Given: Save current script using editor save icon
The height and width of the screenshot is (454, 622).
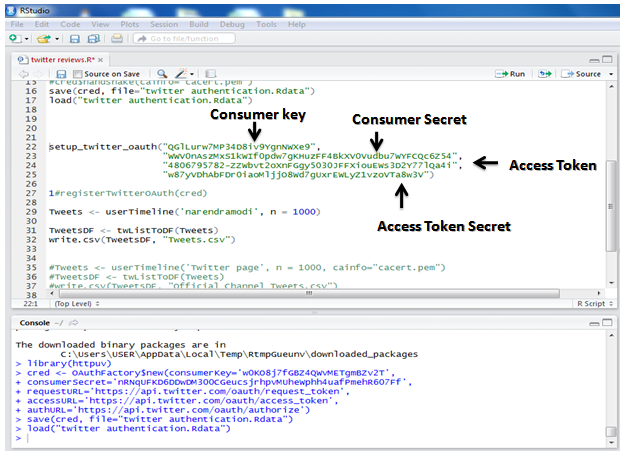Looking at the screenshot, I should pos(62,74).
